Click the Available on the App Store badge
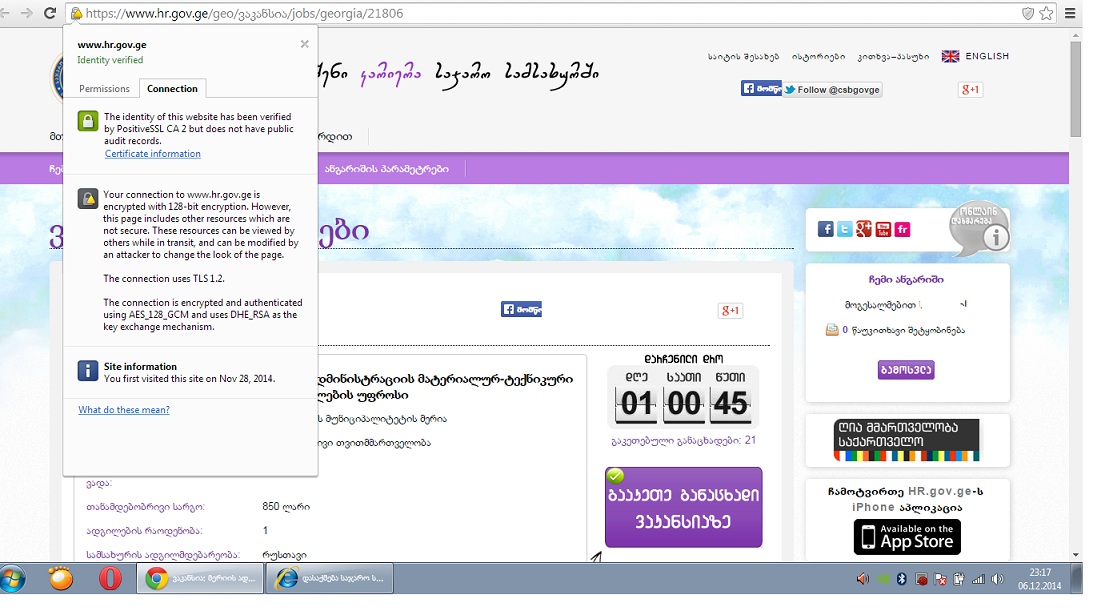The width and height of the screenshot is (1093, 615). click(908, 537)
